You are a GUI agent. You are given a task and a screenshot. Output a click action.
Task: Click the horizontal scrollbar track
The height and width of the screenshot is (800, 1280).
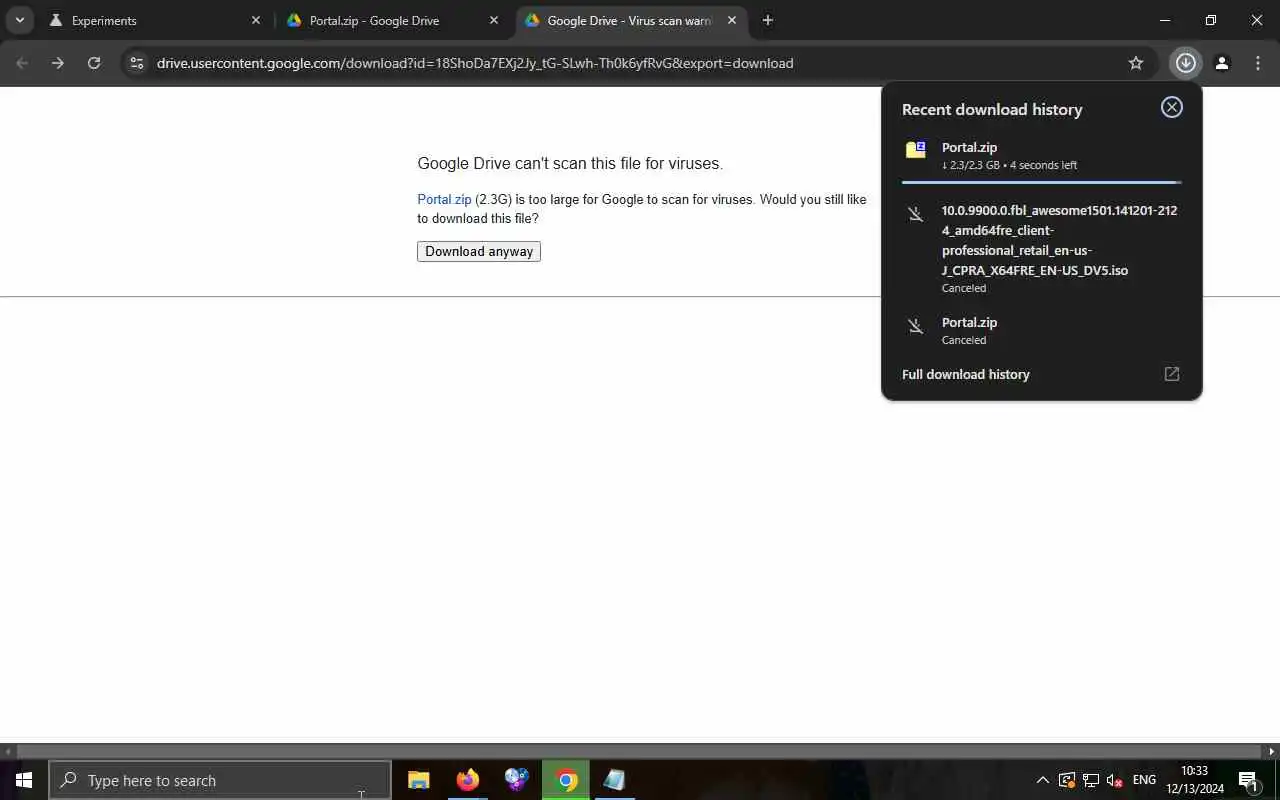[640, 751]
